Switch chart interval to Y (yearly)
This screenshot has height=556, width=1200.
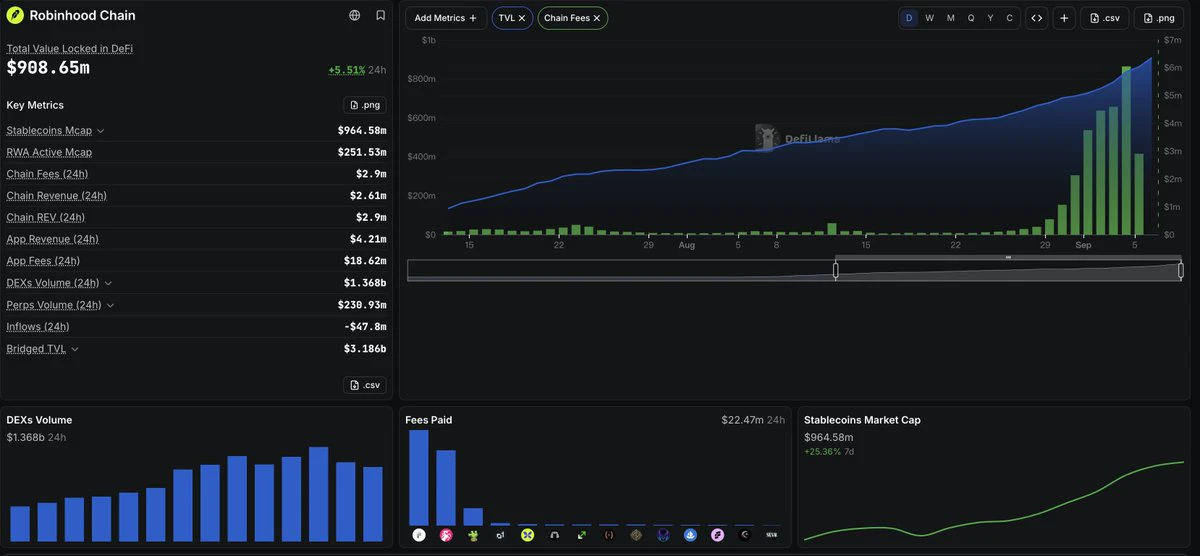pos(990,18)
